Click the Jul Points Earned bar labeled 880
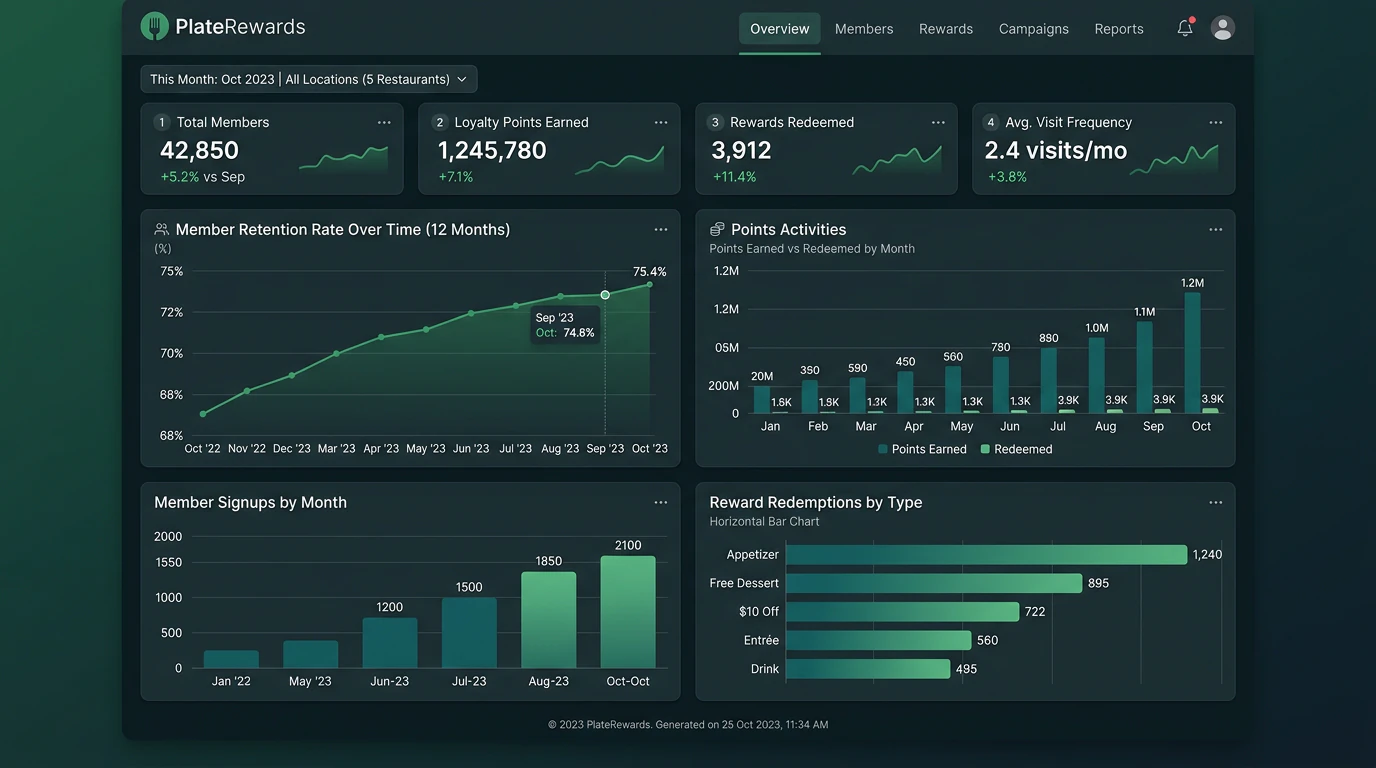The height and width of the screenshot is (768, 1376). [x=1049, y=380]
